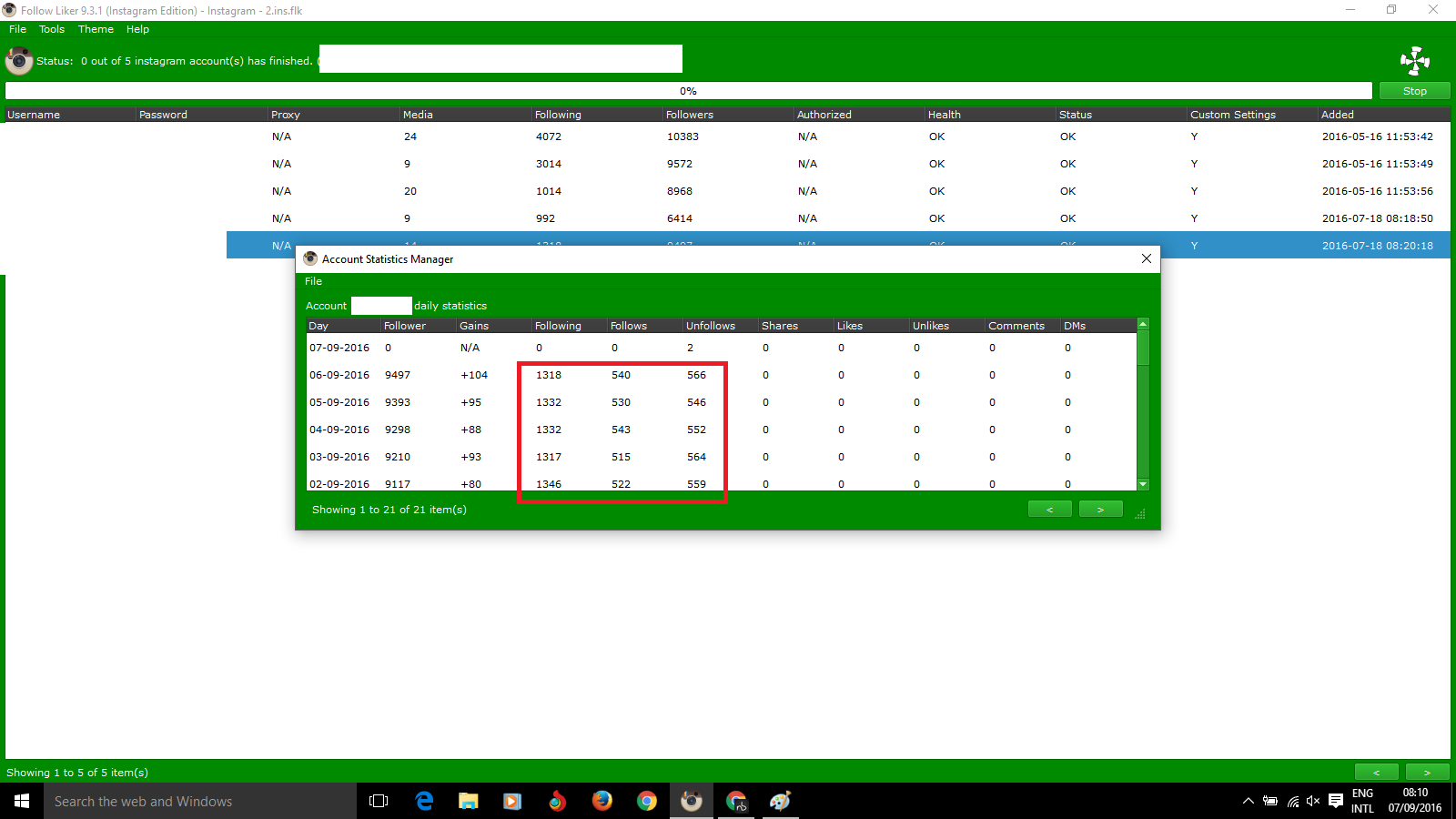This screenshot has height=819, width=1456.
Task: Select the 04-09-2016 statistics row
Action: tap(722, 430)
